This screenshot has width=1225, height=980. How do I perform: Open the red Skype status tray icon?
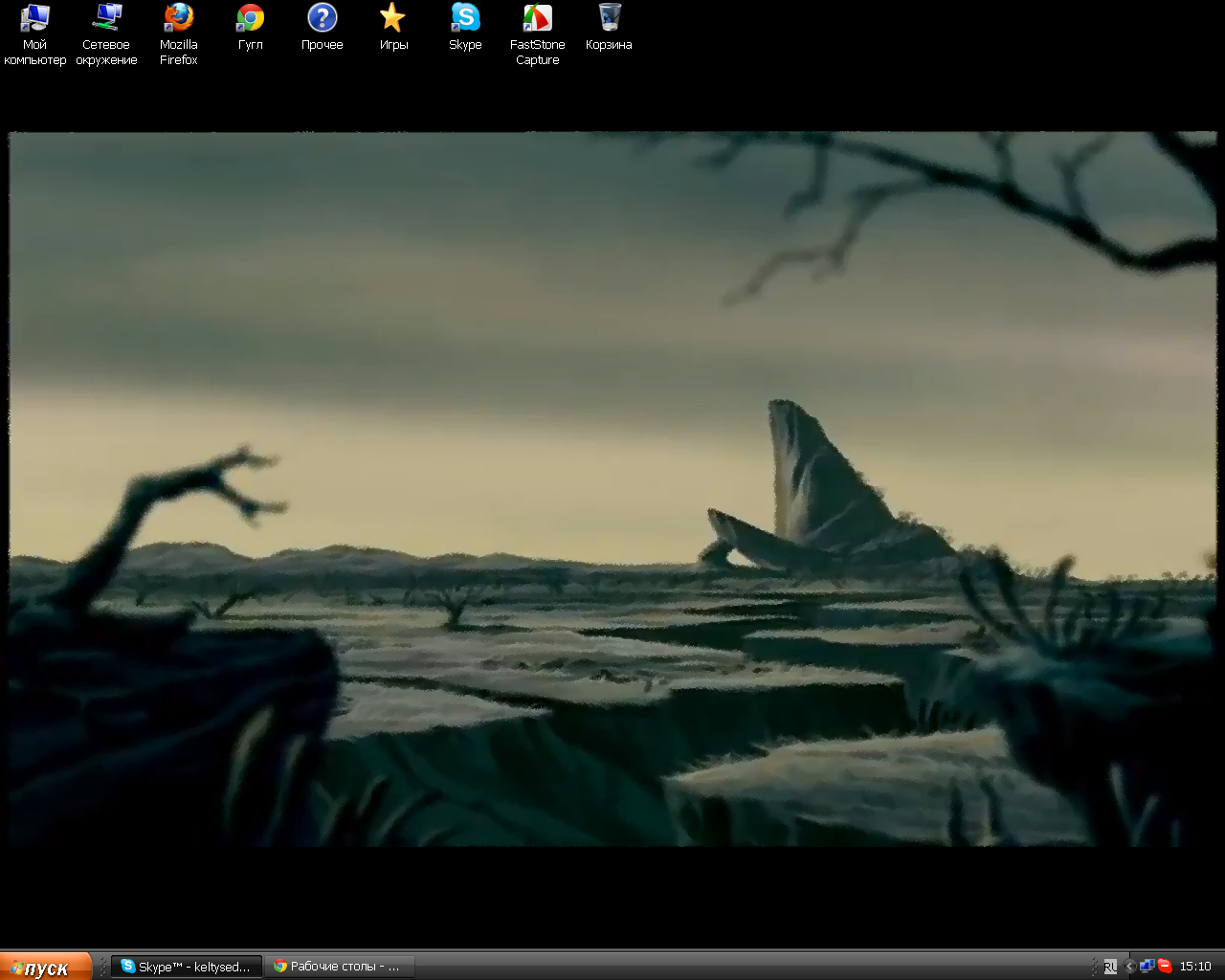coord(1165,967)
